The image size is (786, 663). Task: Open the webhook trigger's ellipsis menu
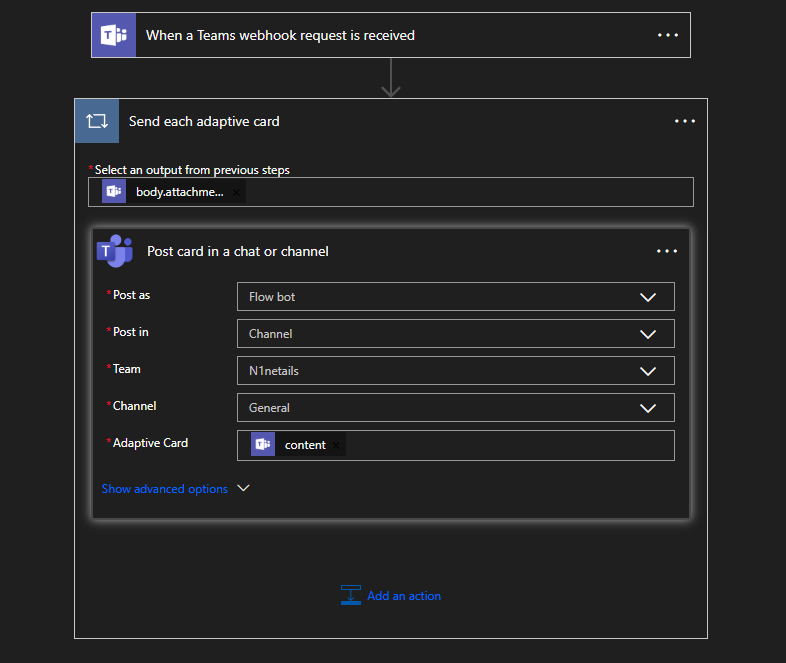coord(667,35)
